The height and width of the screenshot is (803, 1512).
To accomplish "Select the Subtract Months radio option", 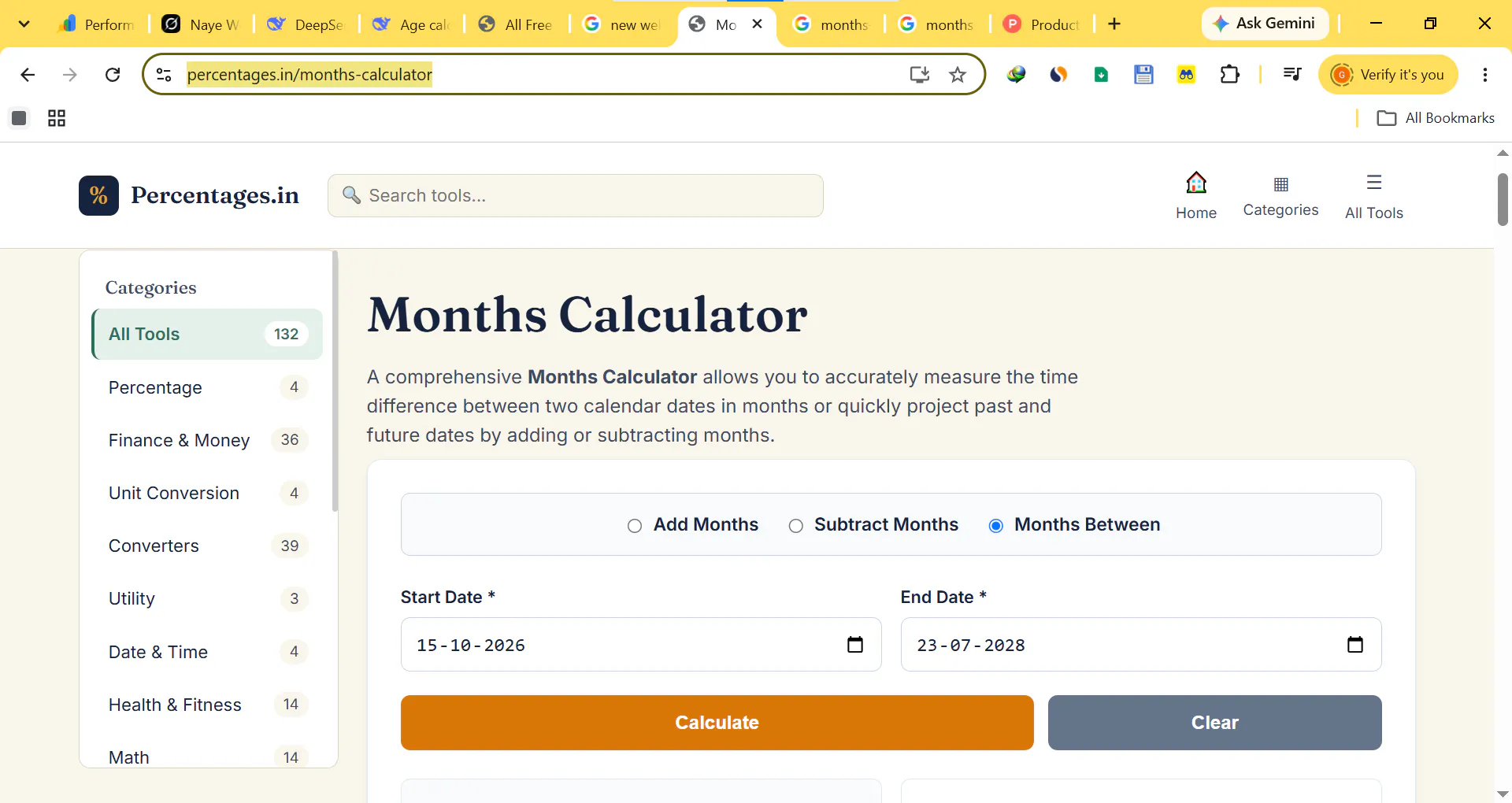I will pyautogui.click(x=795, y=526).
